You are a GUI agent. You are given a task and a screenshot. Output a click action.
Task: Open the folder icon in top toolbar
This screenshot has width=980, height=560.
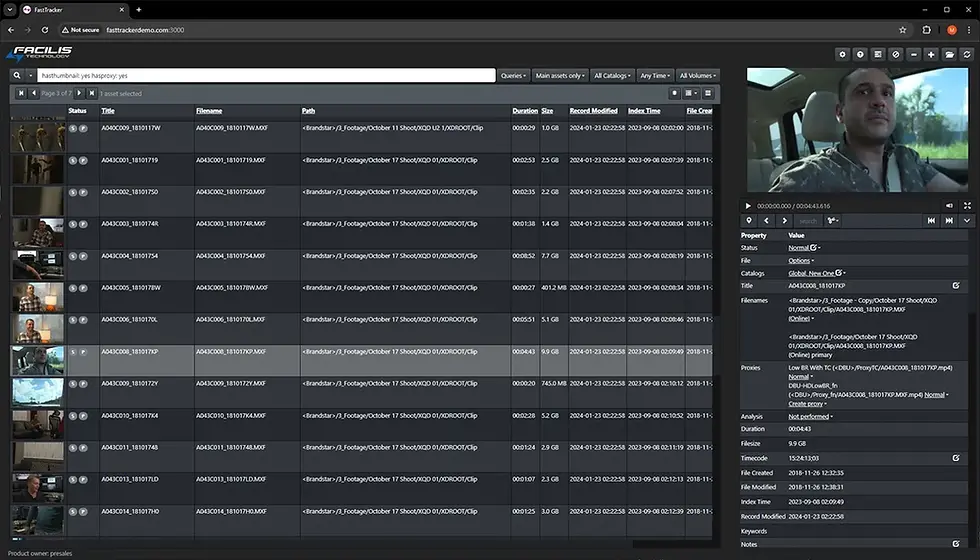tap(949, 54)
